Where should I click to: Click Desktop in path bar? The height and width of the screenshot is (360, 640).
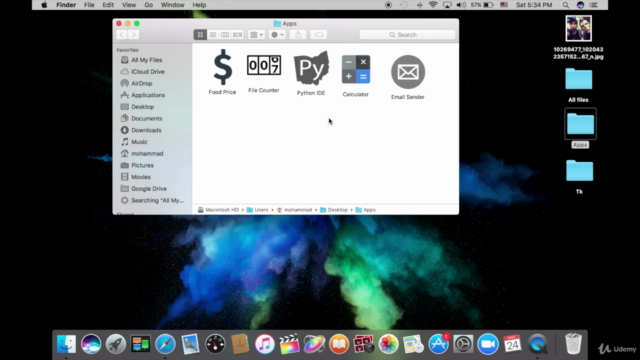click(334, 210)
